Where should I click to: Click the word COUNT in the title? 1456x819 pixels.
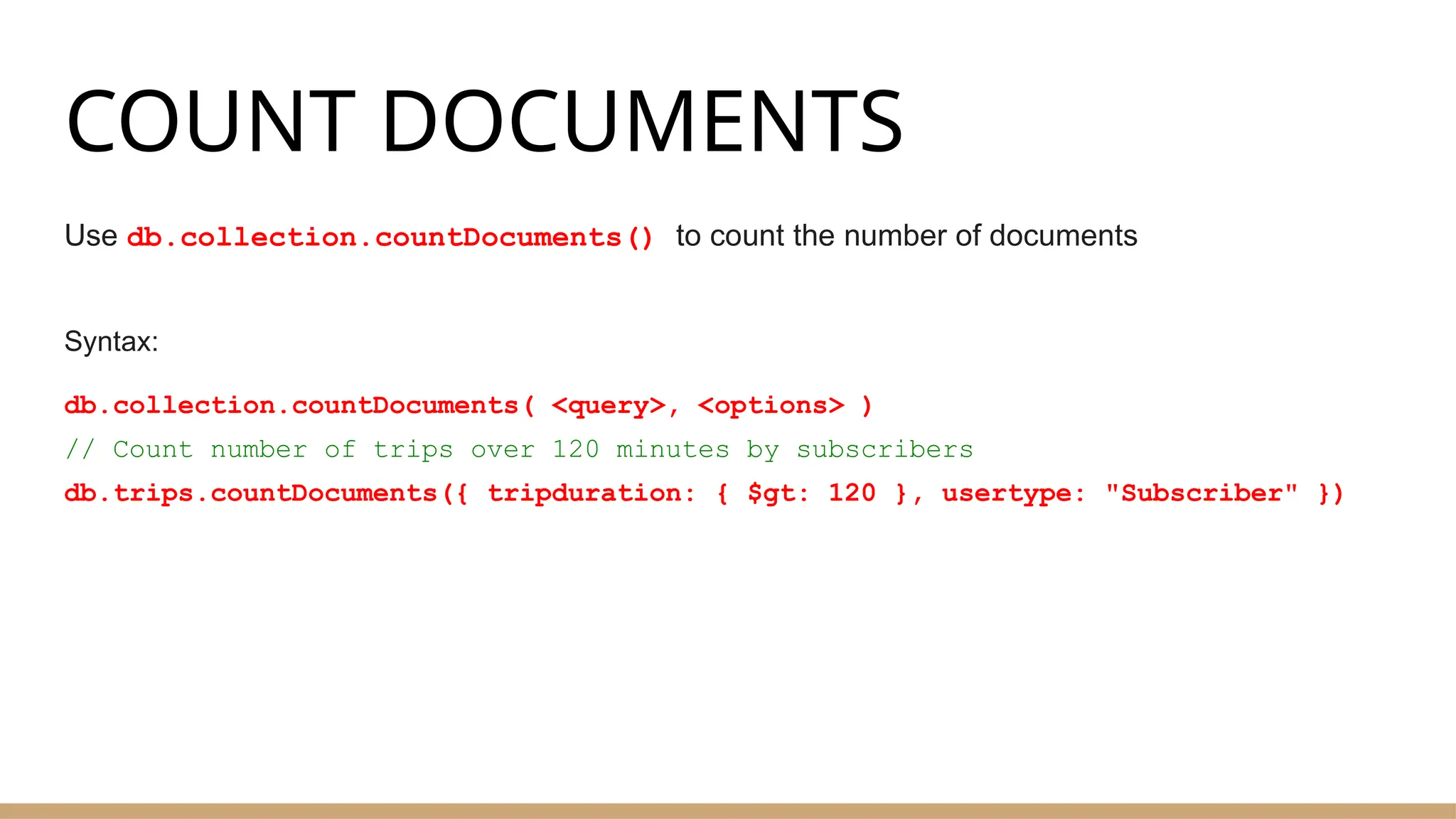click(x=210, y=121)
